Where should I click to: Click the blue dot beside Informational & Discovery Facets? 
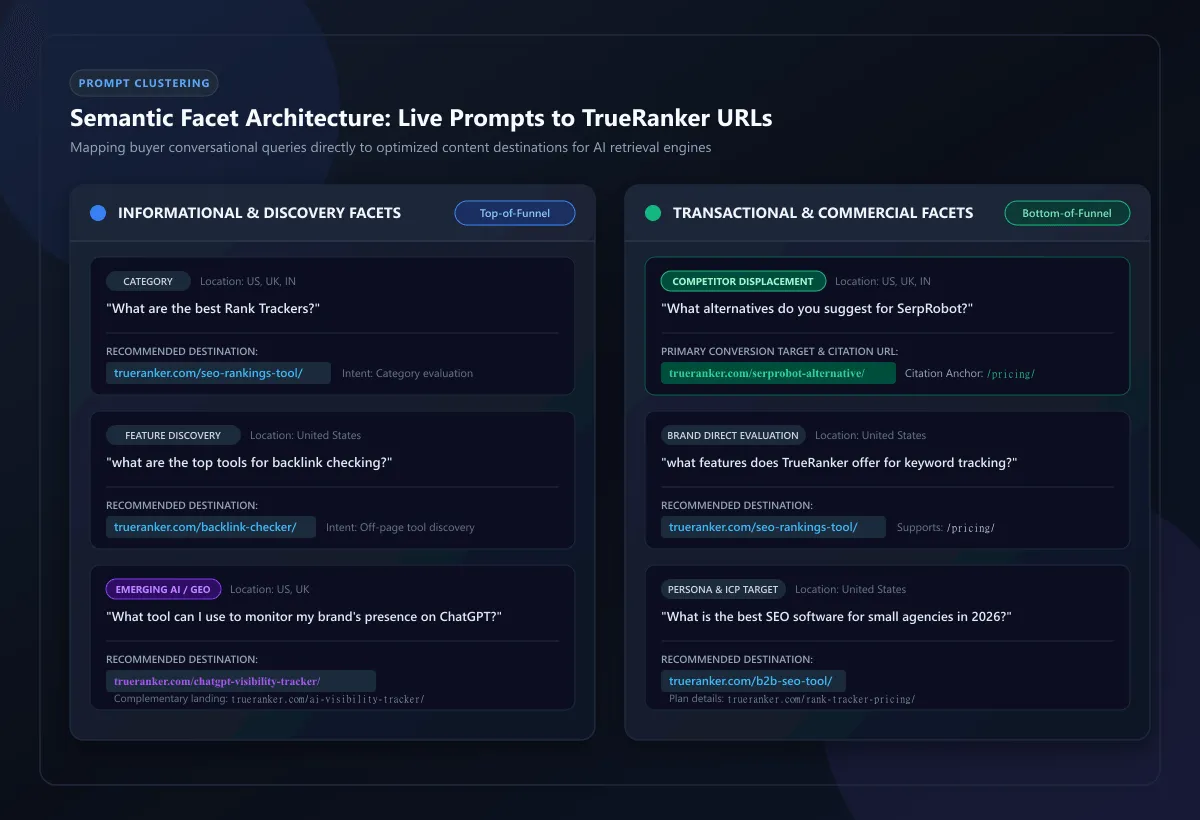tap(98, 213)
